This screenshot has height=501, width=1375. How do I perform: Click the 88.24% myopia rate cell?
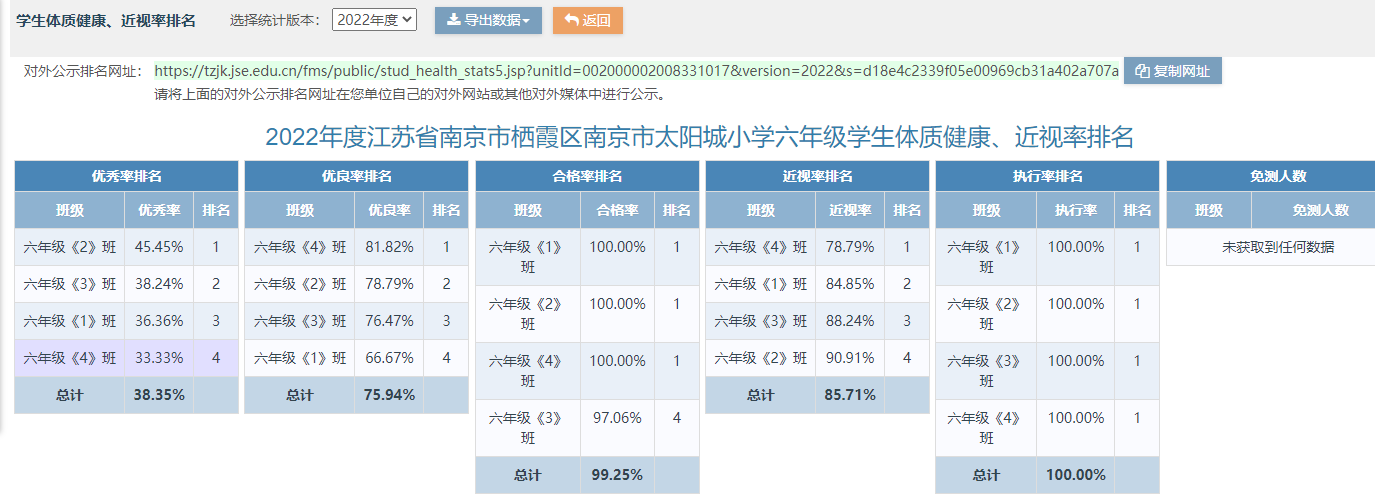coord(849,321)
